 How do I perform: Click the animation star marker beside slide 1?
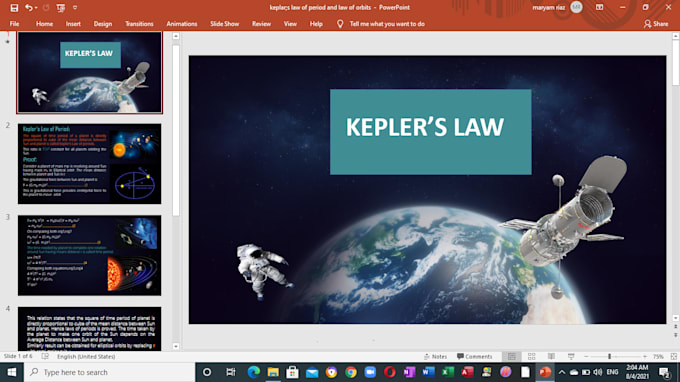pos(7,42)
